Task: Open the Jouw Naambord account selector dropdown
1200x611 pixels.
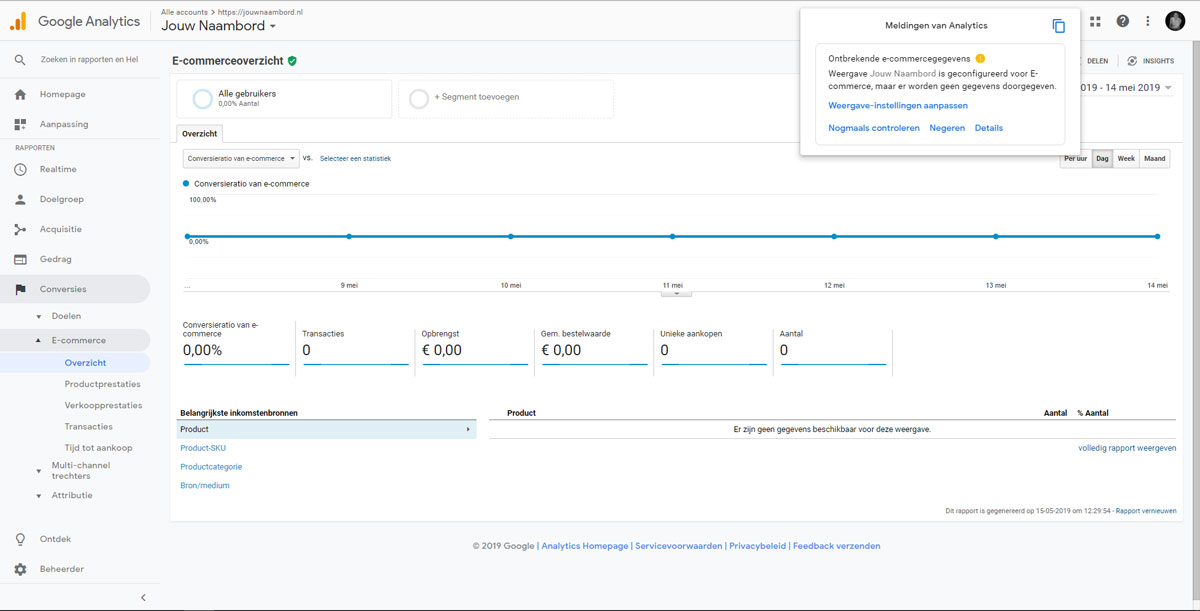Action: [218, 26]
